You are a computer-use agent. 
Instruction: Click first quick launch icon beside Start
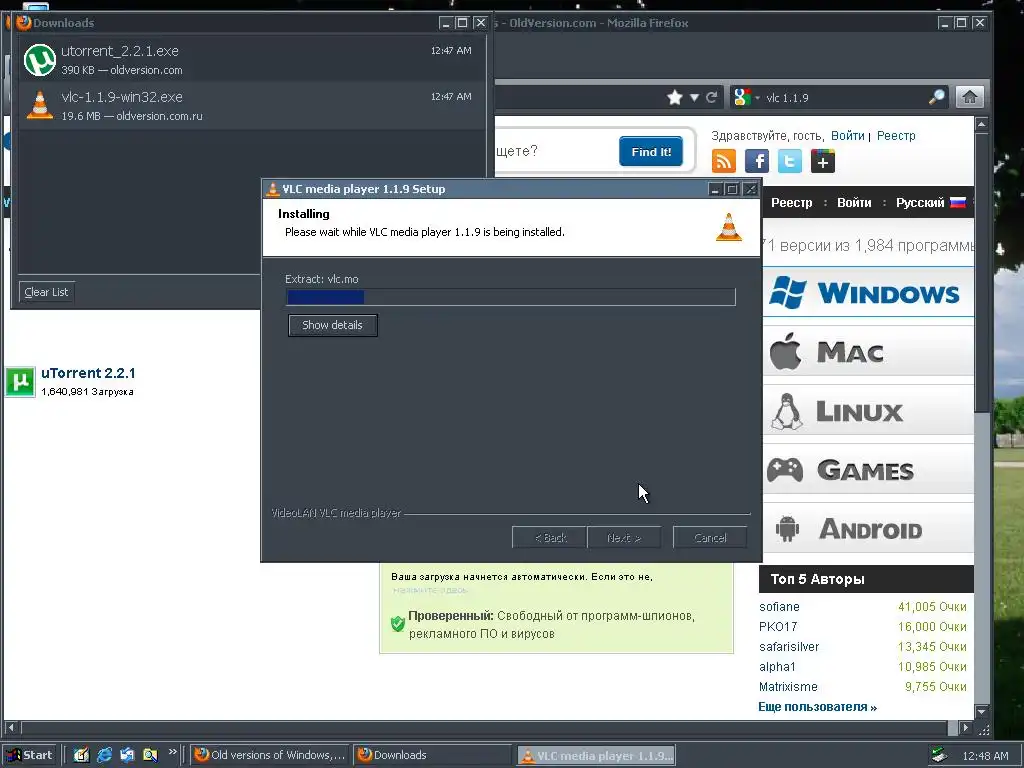point(81,755)
